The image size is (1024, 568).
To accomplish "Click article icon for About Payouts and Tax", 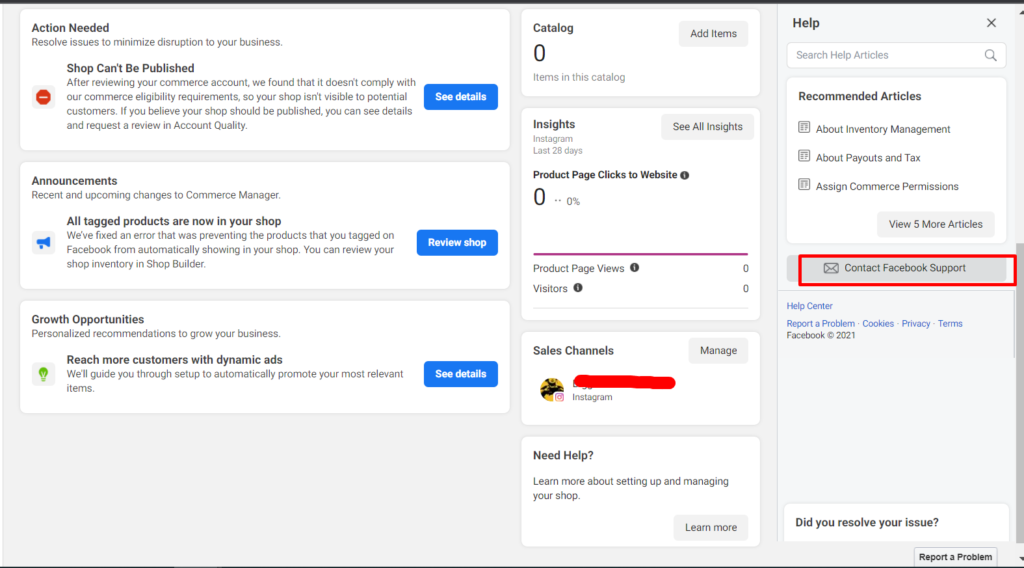I will click(804, 156).
